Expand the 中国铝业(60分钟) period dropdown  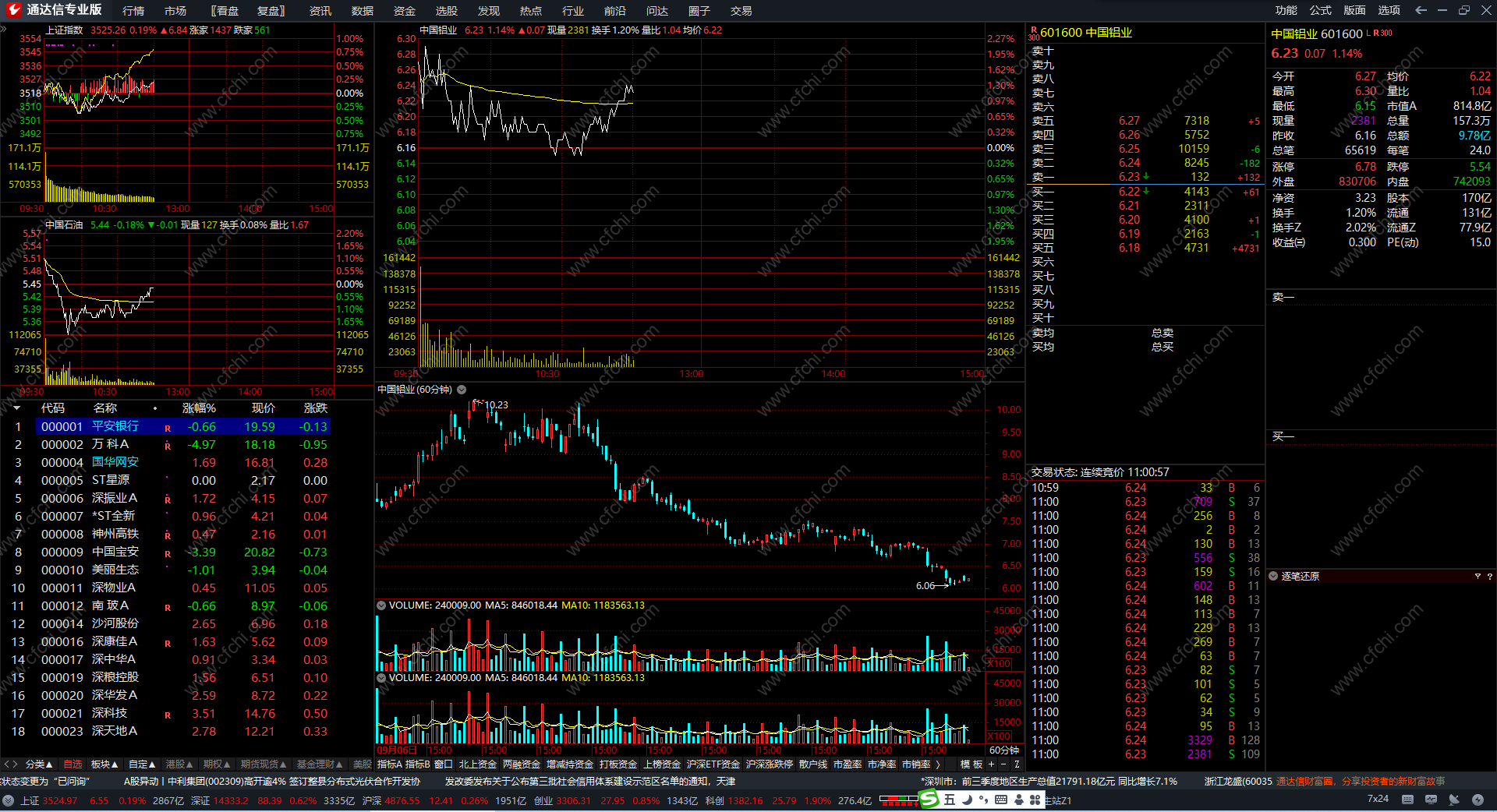coord(462,390)
